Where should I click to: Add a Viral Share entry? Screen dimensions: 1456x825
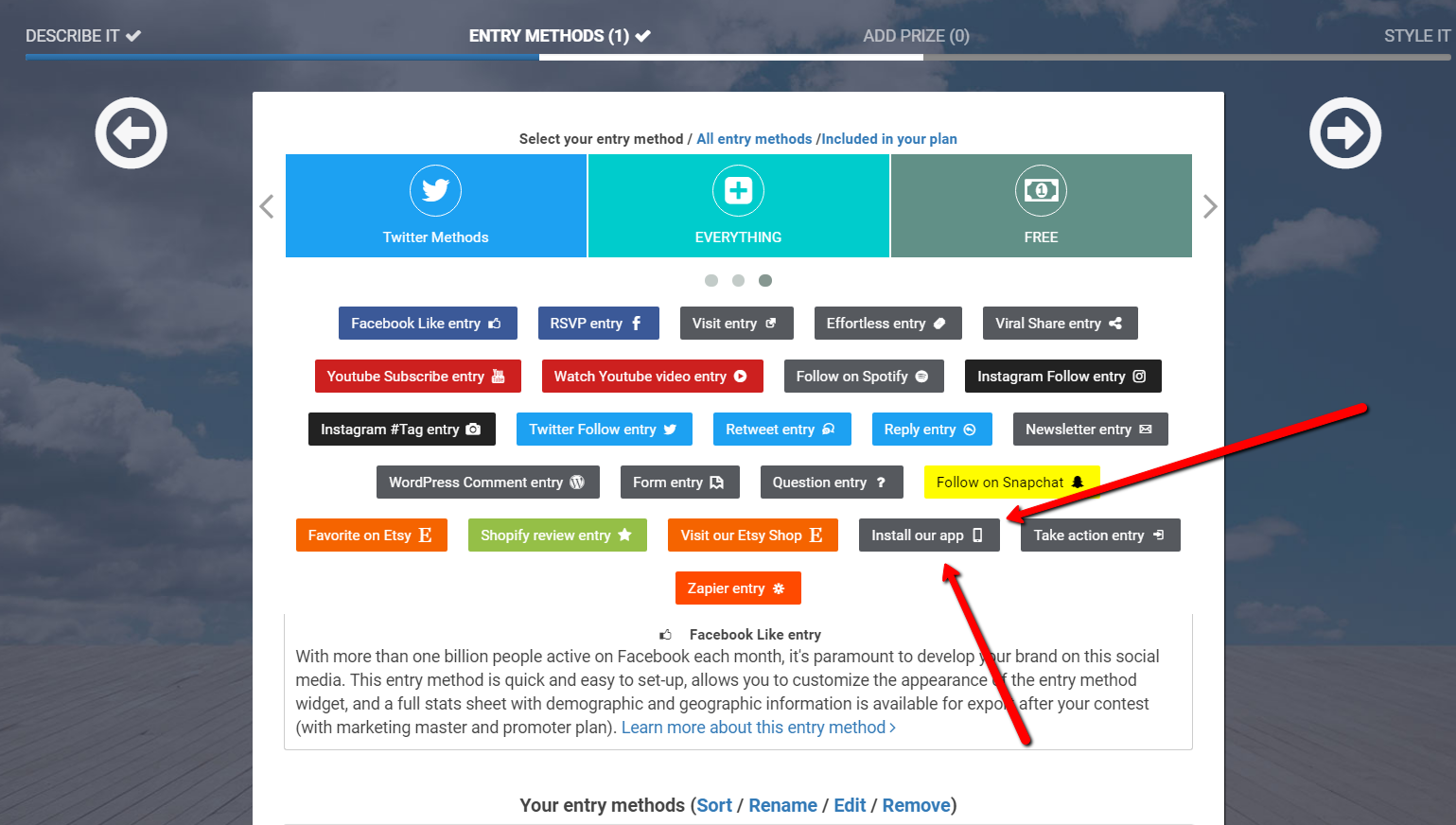pyautogui.click(x=1061, y=324)
